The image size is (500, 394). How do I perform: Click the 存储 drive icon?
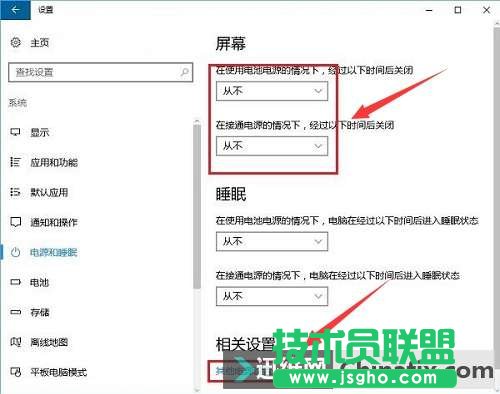coord(15,312)
